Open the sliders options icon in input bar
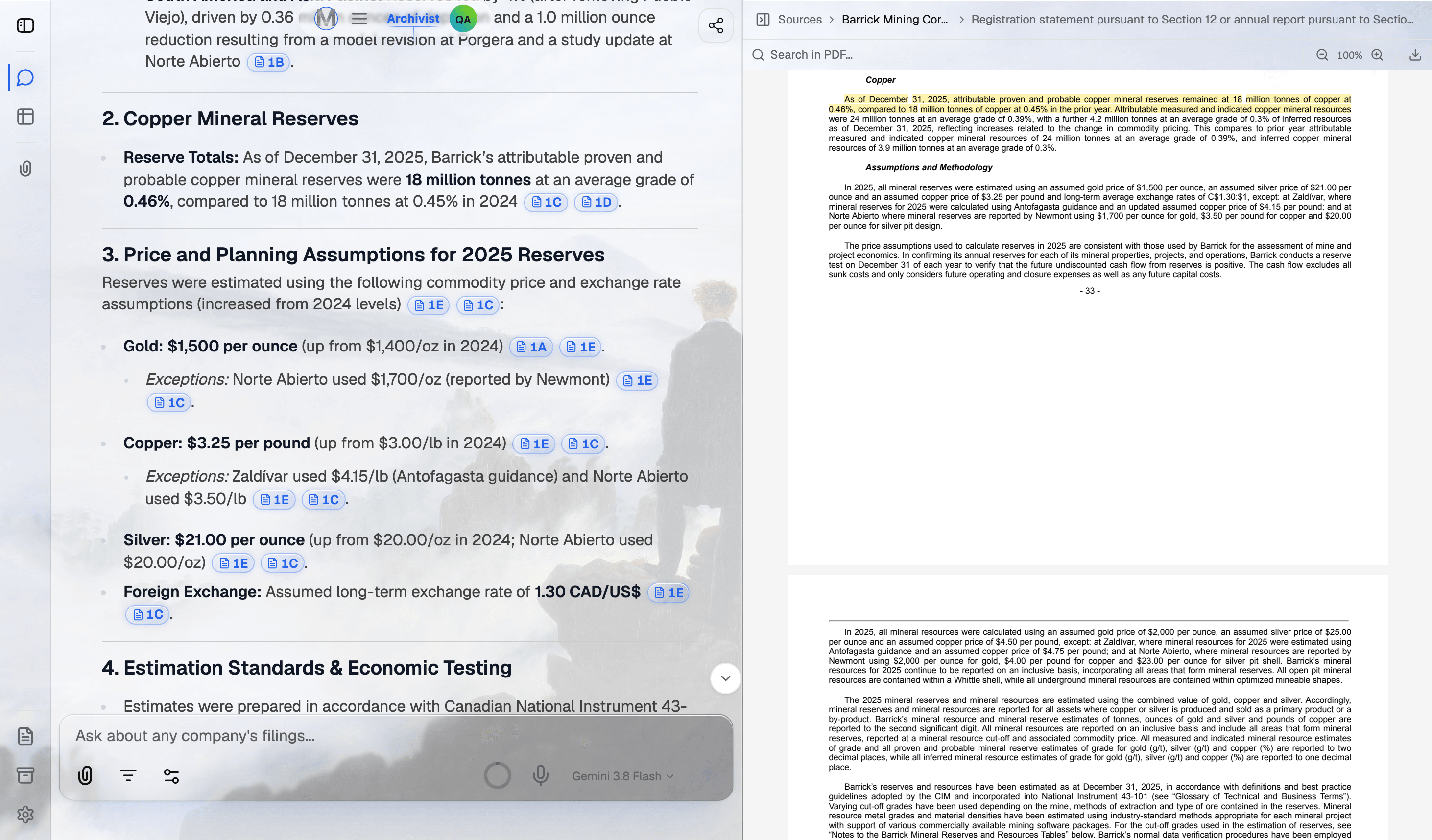 coord(171,776)
